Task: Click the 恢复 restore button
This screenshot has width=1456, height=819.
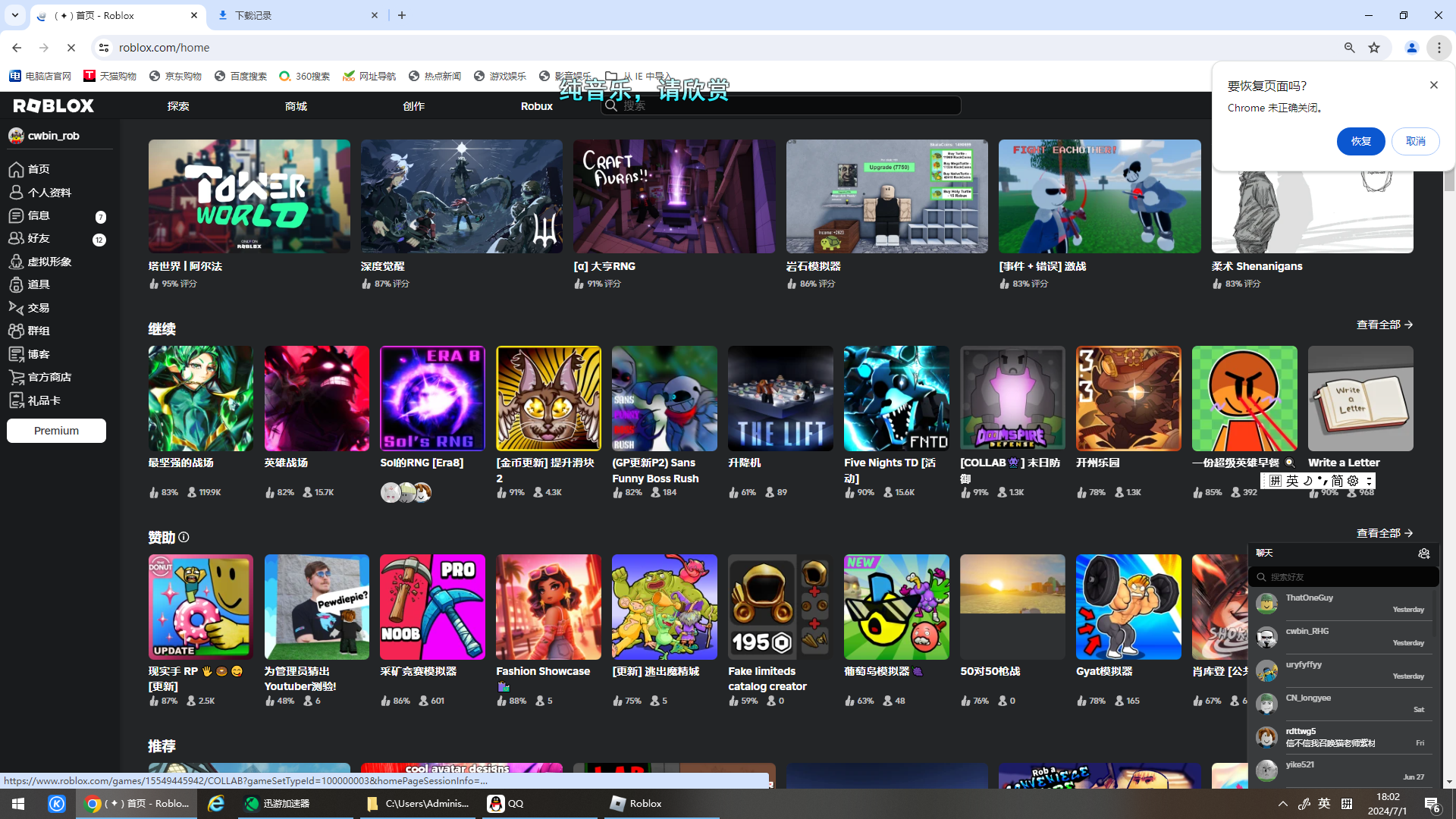Action: coord(1360,141)
